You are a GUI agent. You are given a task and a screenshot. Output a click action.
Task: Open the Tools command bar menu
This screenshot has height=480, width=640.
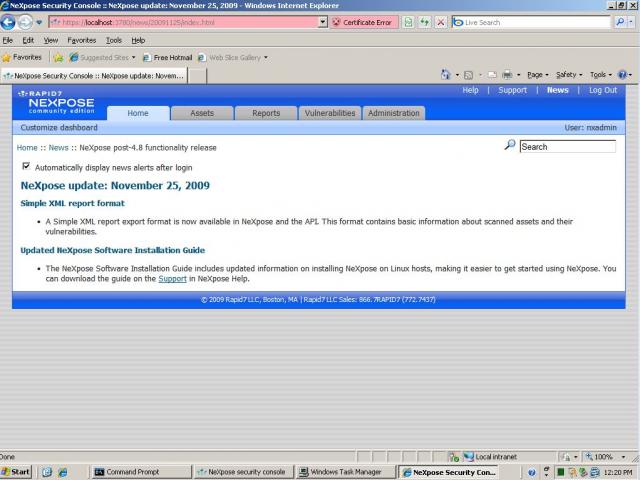point(600,75)
